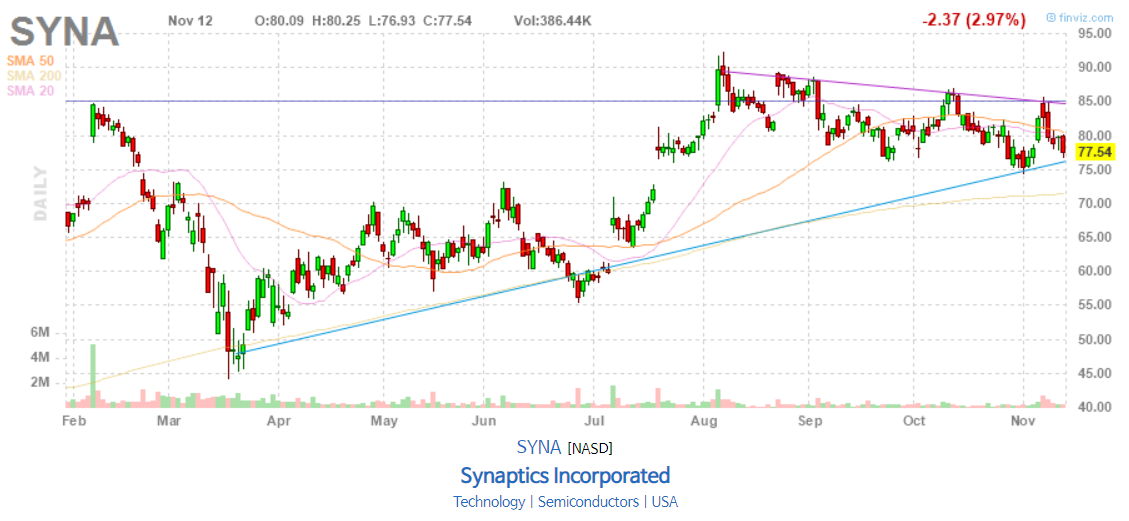The height and width of the screenshot is (521, 1129).
Task: Open the Semiconductors industry link
Action: pyautogui.click(x=588, y=502)
